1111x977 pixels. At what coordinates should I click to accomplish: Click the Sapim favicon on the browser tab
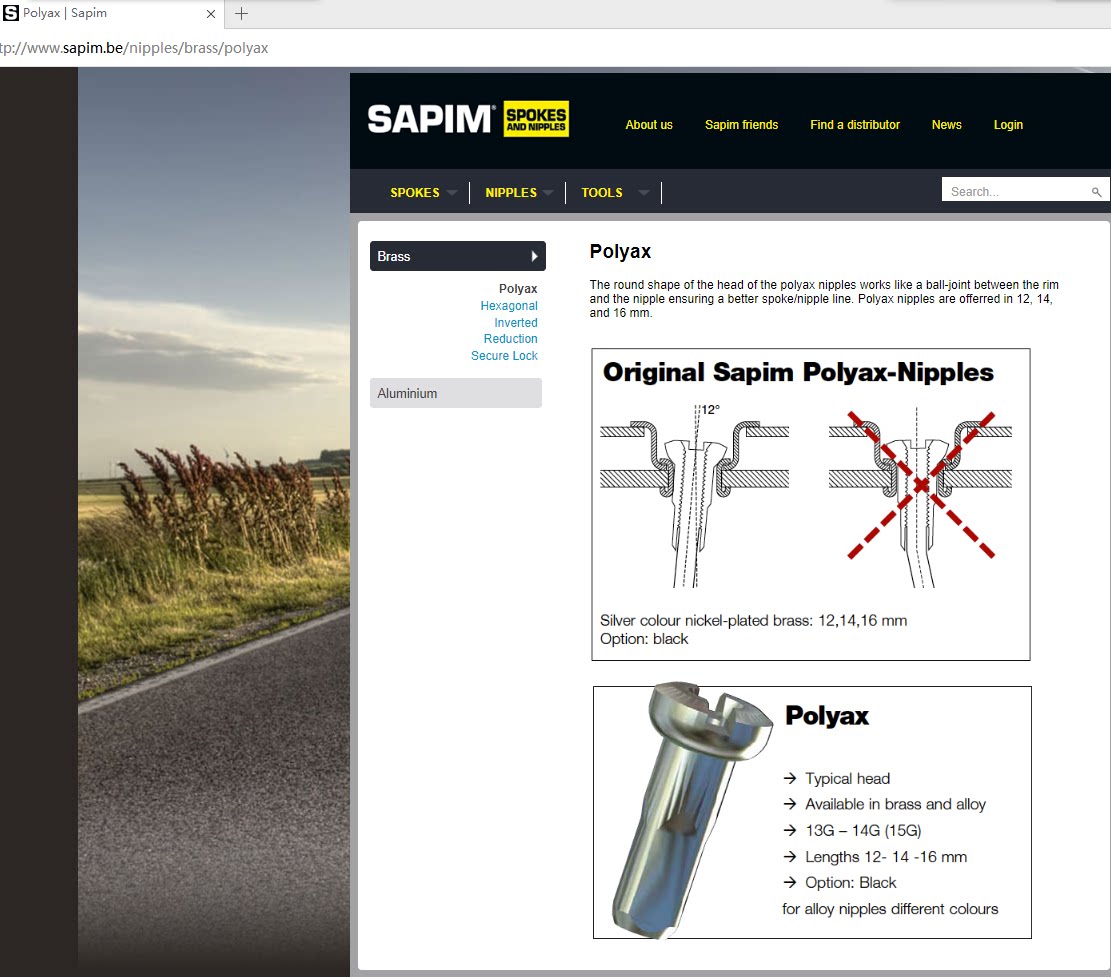[11, 13]
